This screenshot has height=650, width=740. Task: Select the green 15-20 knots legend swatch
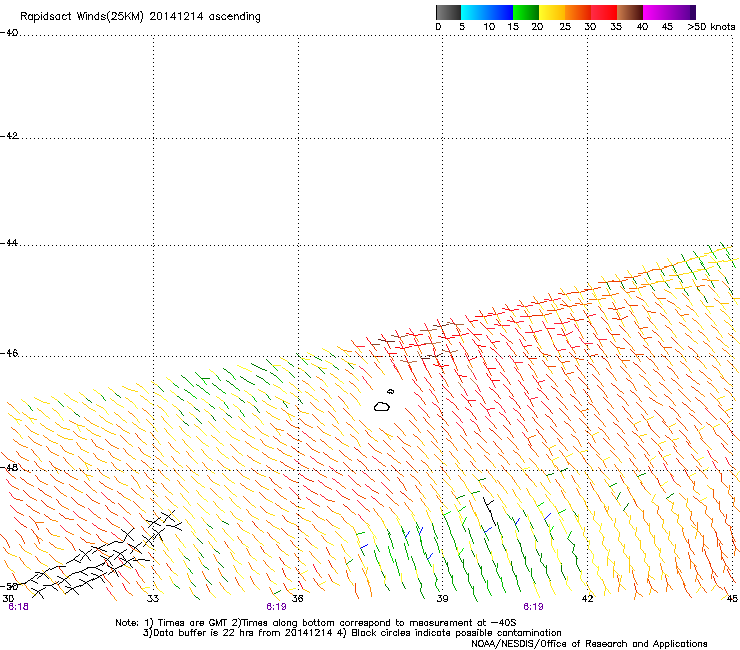point(526,12)
